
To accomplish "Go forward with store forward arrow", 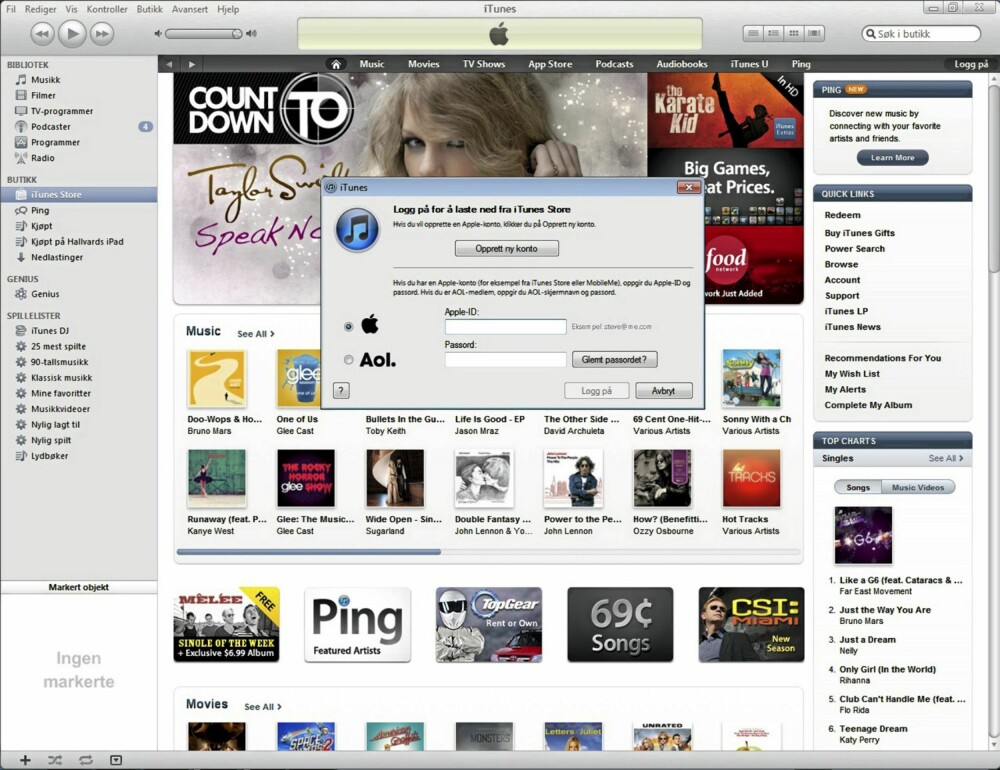I will click(191, 64).
